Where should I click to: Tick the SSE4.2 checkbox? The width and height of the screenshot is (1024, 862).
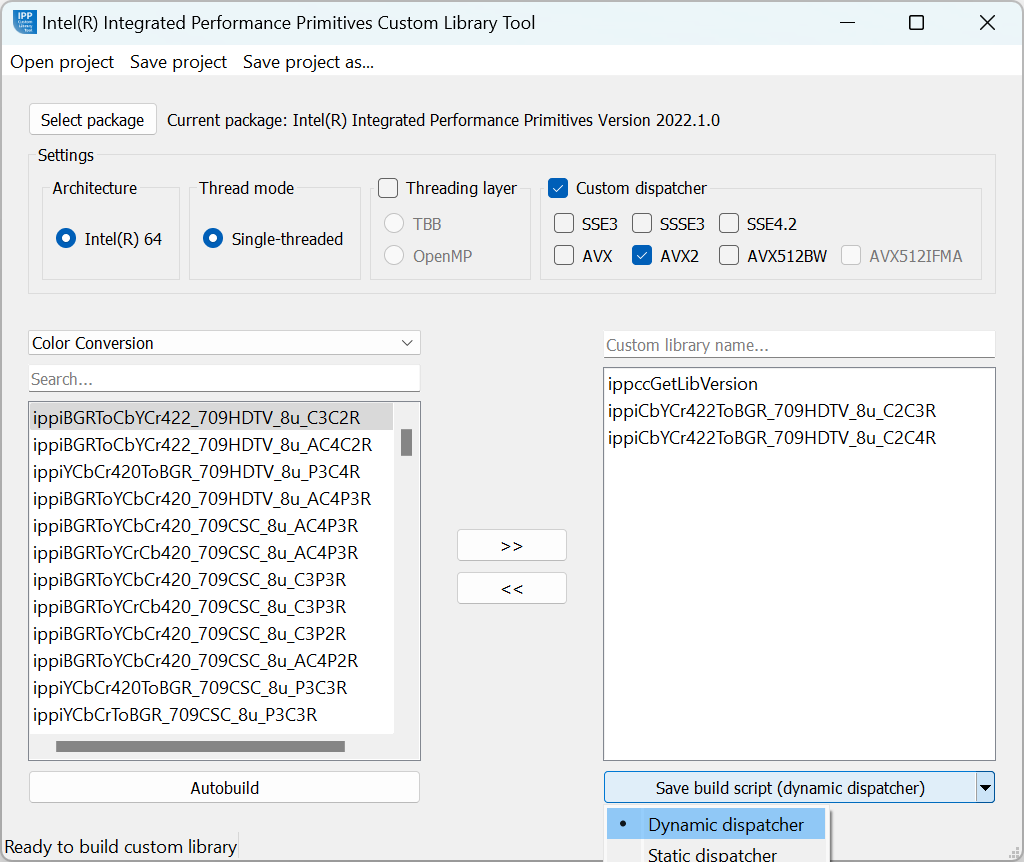pyautogui.click(x=729, y=223)
